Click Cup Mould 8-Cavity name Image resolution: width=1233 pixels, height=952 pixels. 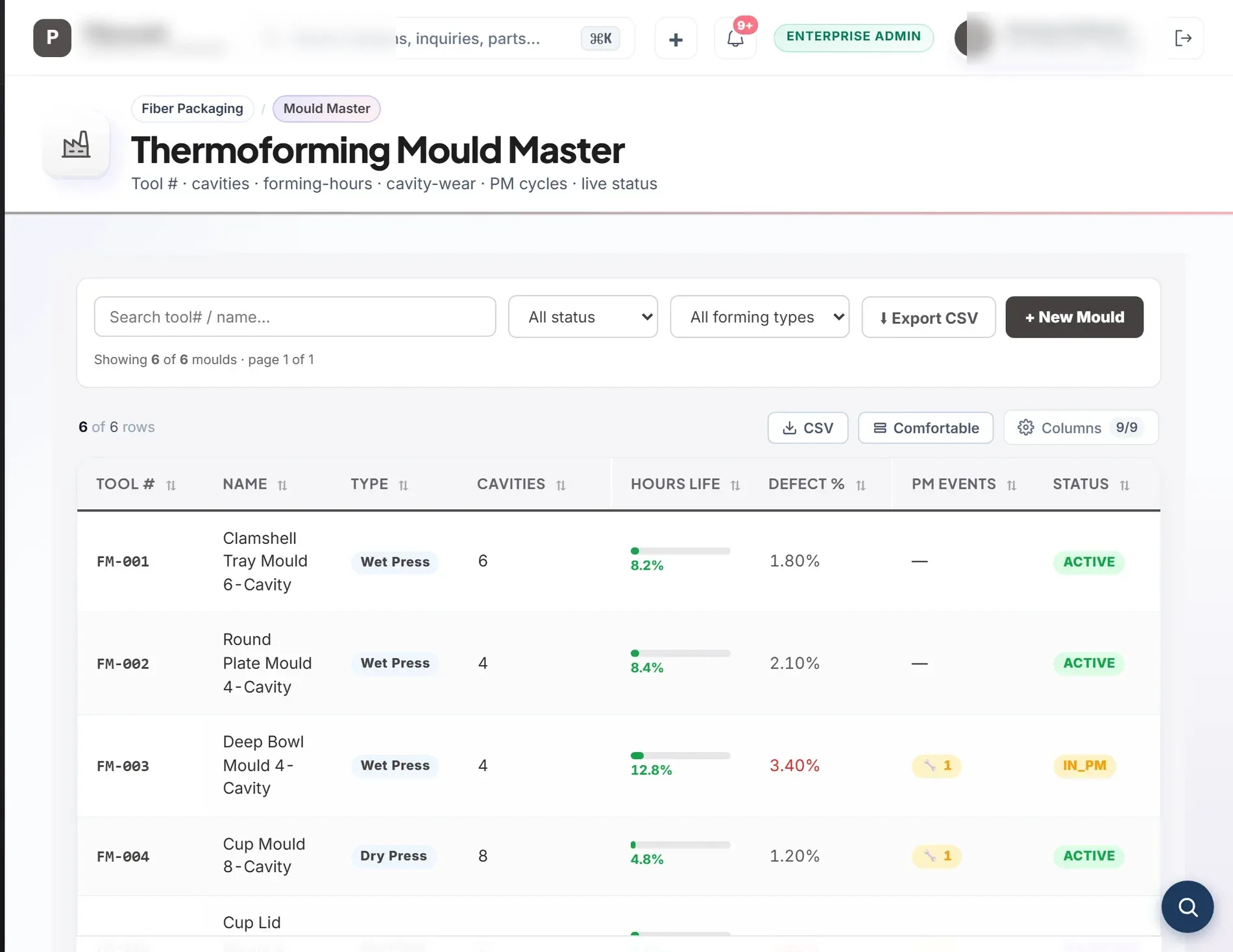pos(263,855)
